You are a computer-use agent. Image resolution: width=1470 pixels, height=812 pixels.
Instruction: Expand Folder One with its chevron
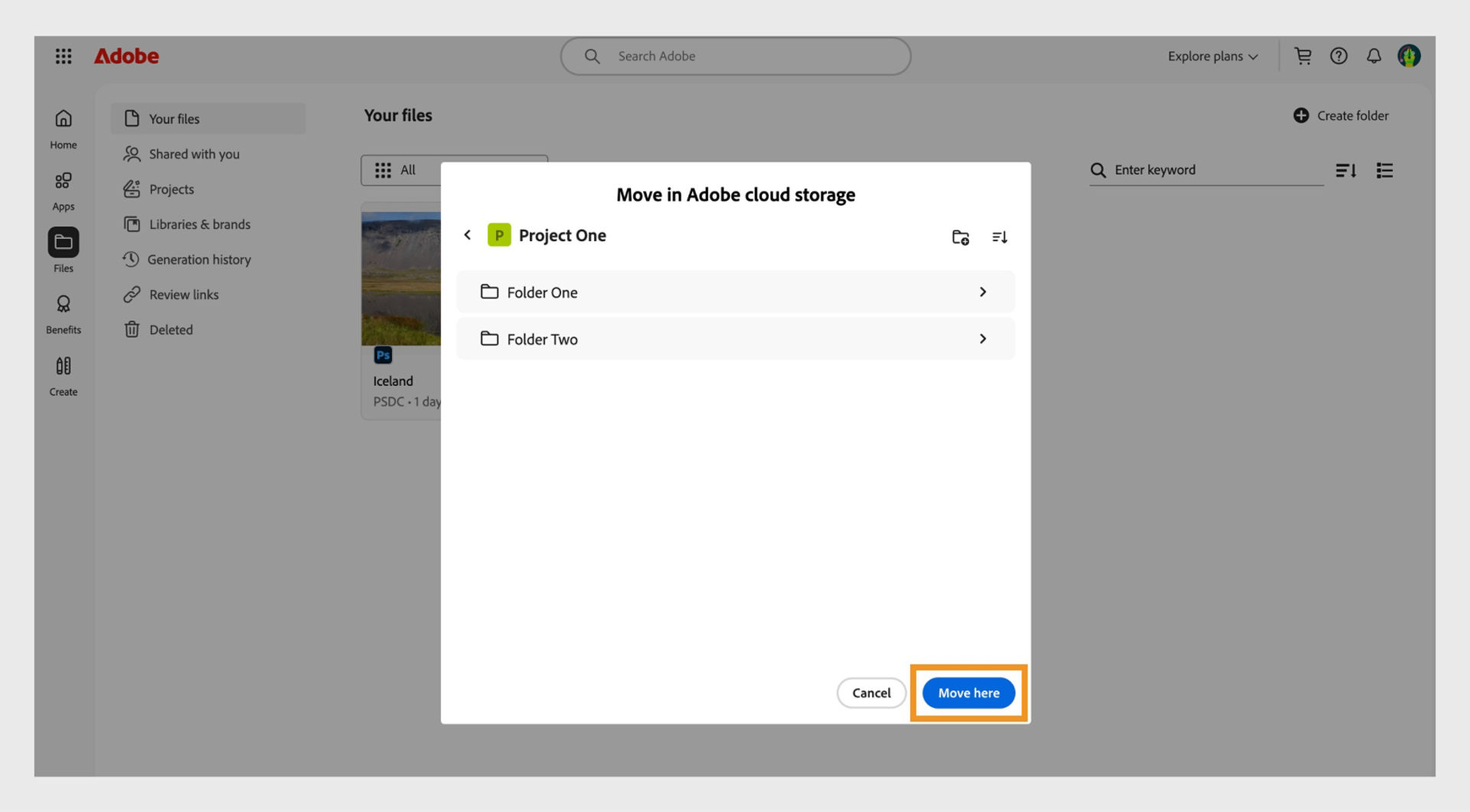[x=983, y=292]
